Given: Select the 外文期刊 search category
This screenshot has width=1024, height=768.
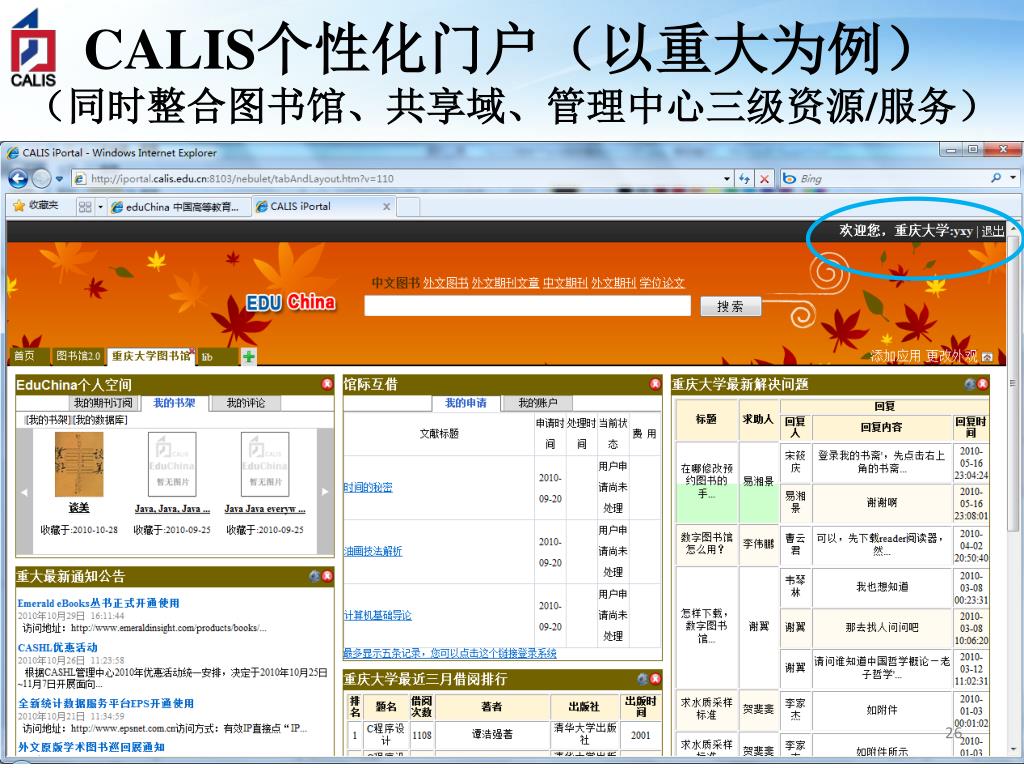Looking at the screenshot, I should [x=613, y=283].
